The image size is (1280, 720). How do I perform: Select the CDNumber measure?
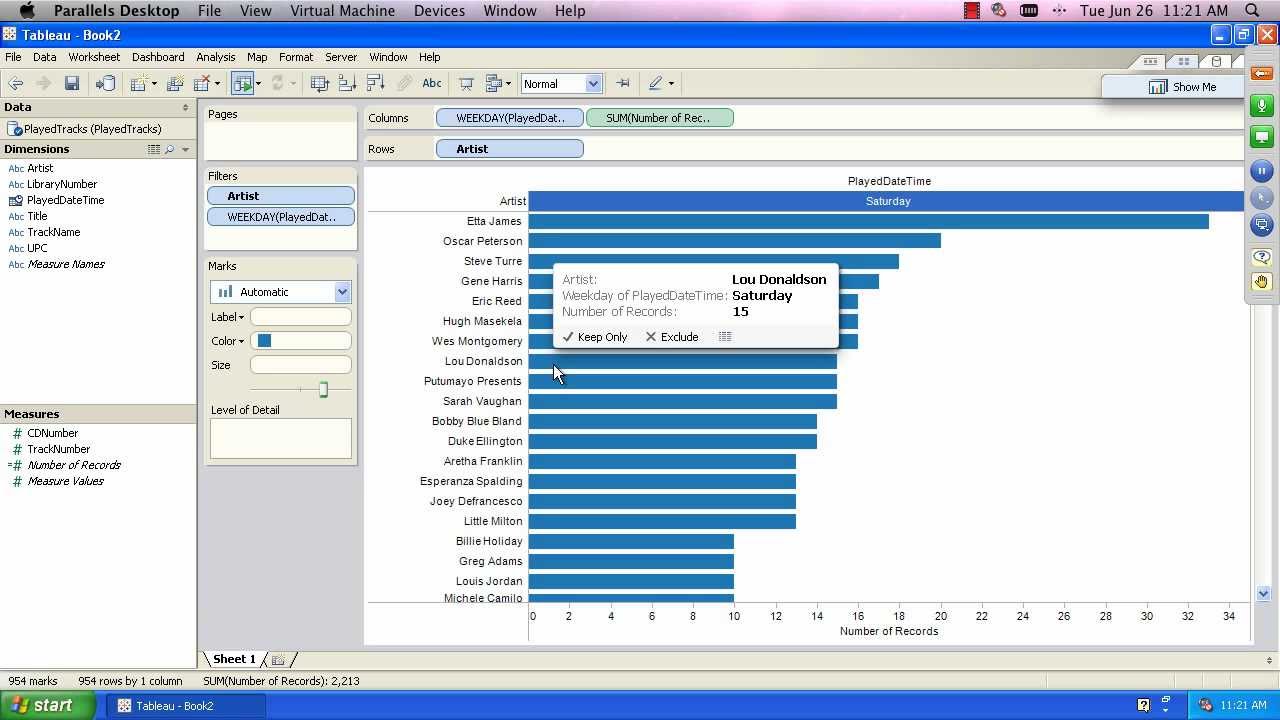click(x=52, y=433)
